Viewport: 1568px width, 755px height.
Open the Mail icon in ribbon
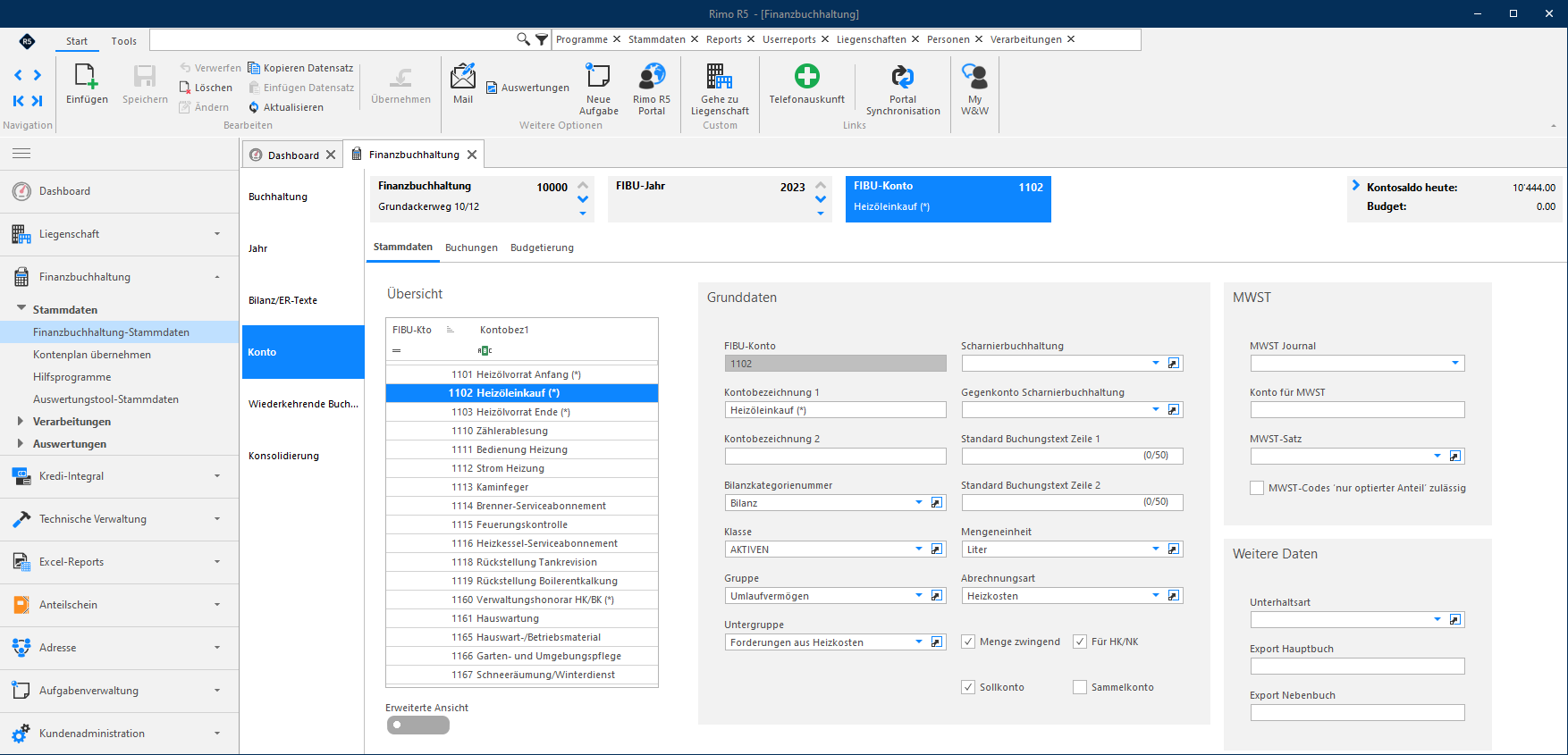(463, 77)
